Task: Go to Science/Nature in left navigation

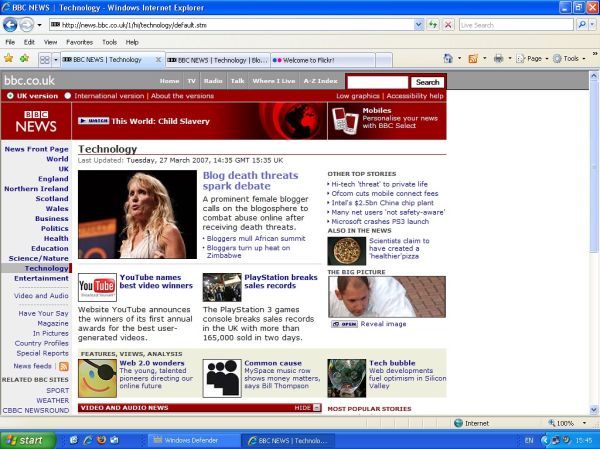Action: pyautogui.click(x=38, y=258)
